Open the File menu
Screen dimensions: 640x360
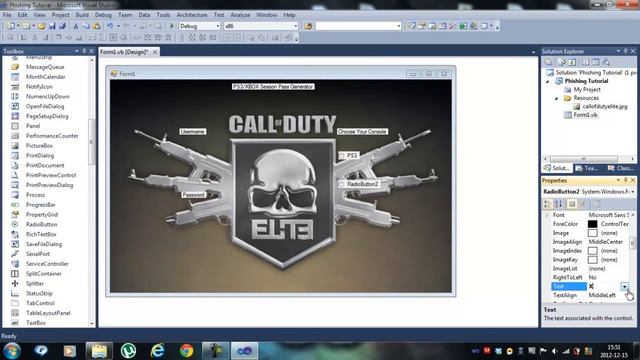tap(7, 15)
